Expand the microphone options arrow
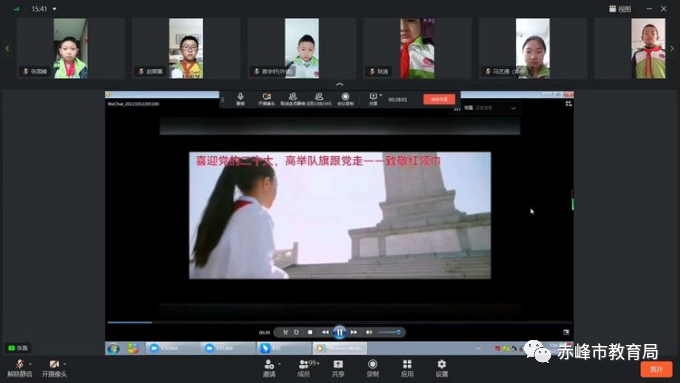Screen dimensions: 681x383 [30, 364]
